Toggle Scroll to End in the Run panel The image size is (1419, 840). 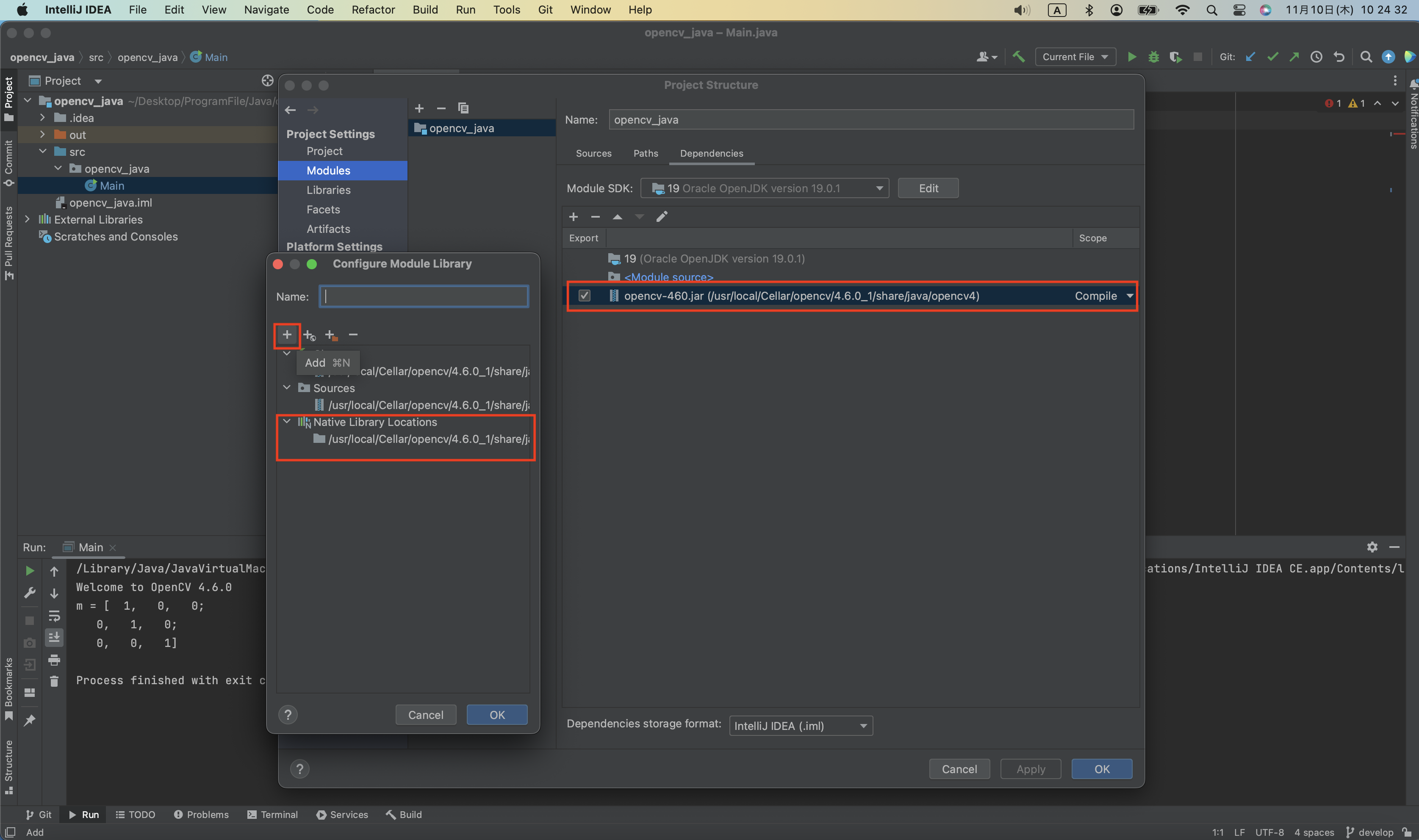[54, 637]
